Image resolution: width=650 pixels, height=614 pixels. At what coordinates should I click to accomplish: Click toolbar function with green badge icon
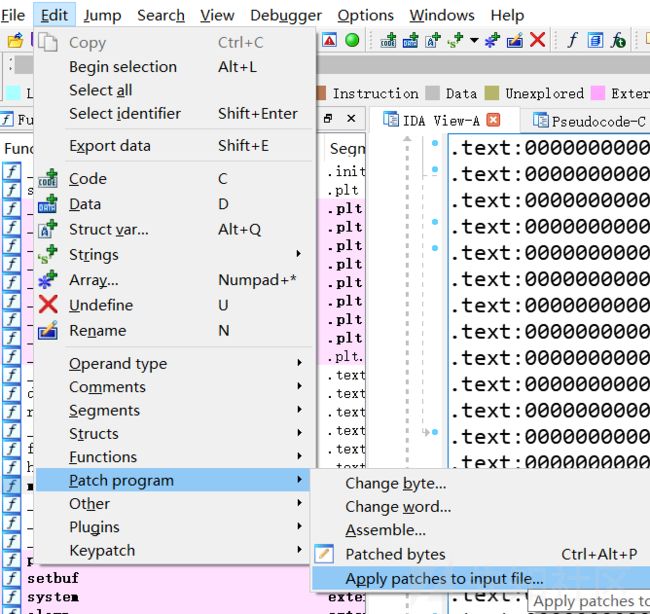pyautogui.click(x=618, y=40)
